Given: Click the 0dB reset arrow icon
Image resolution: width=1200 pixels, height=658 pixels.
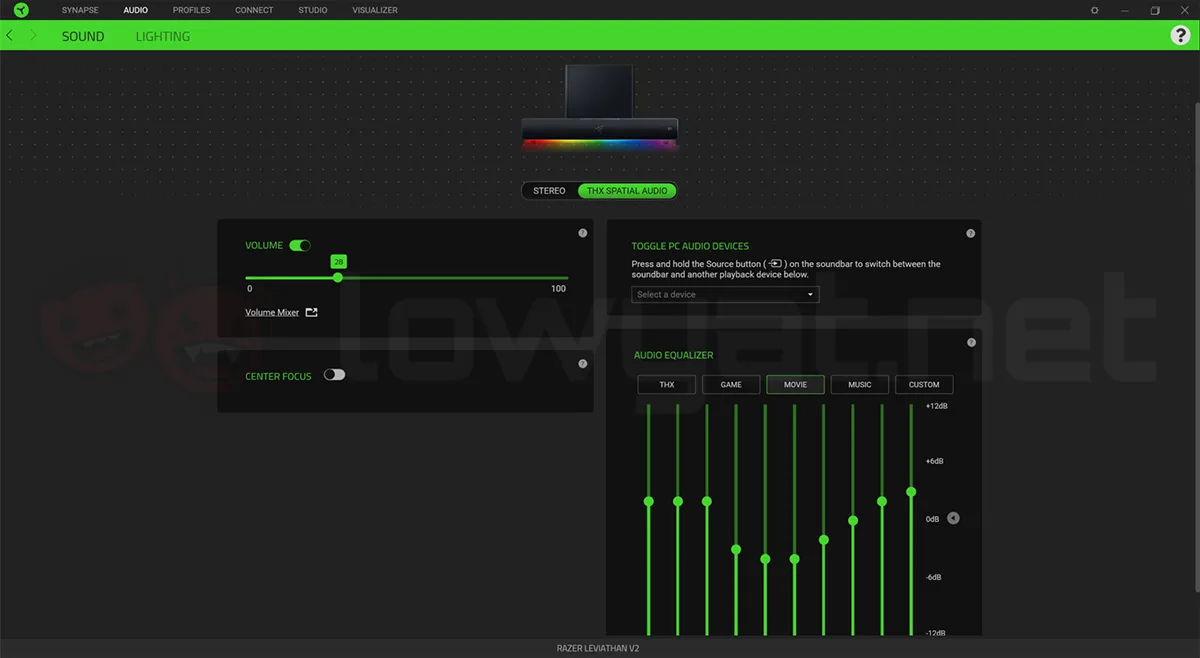Looking at the screenshot, I should click(x=953, y=518).
